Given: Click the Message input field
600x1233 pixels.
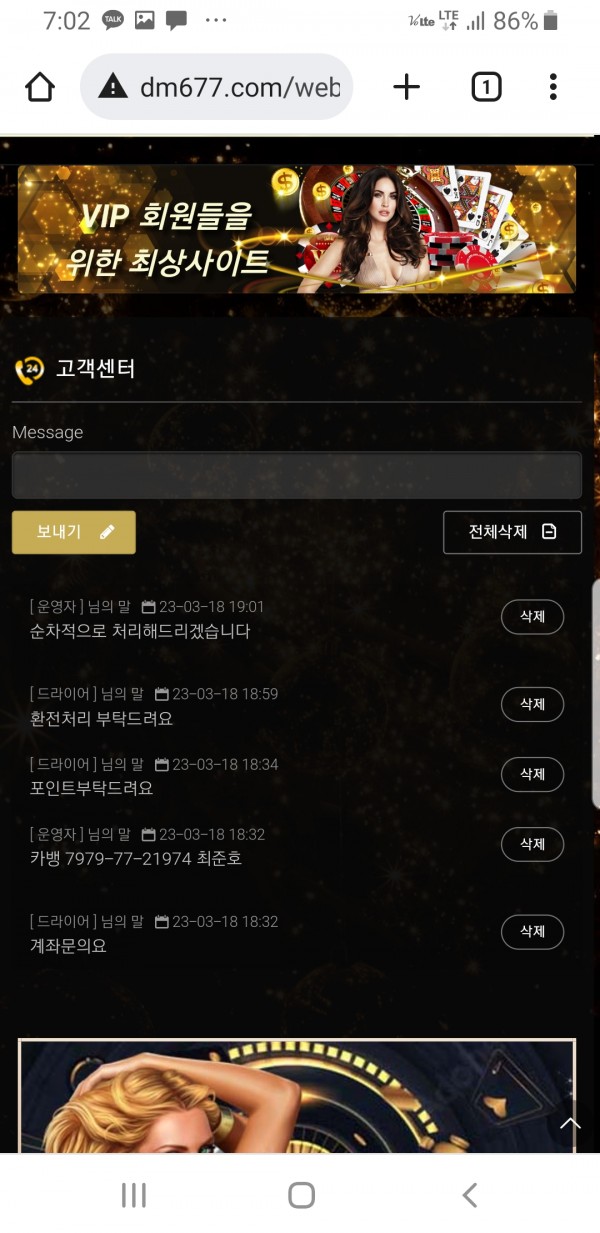Looking at the screenshot, I should tap(296, 475).
